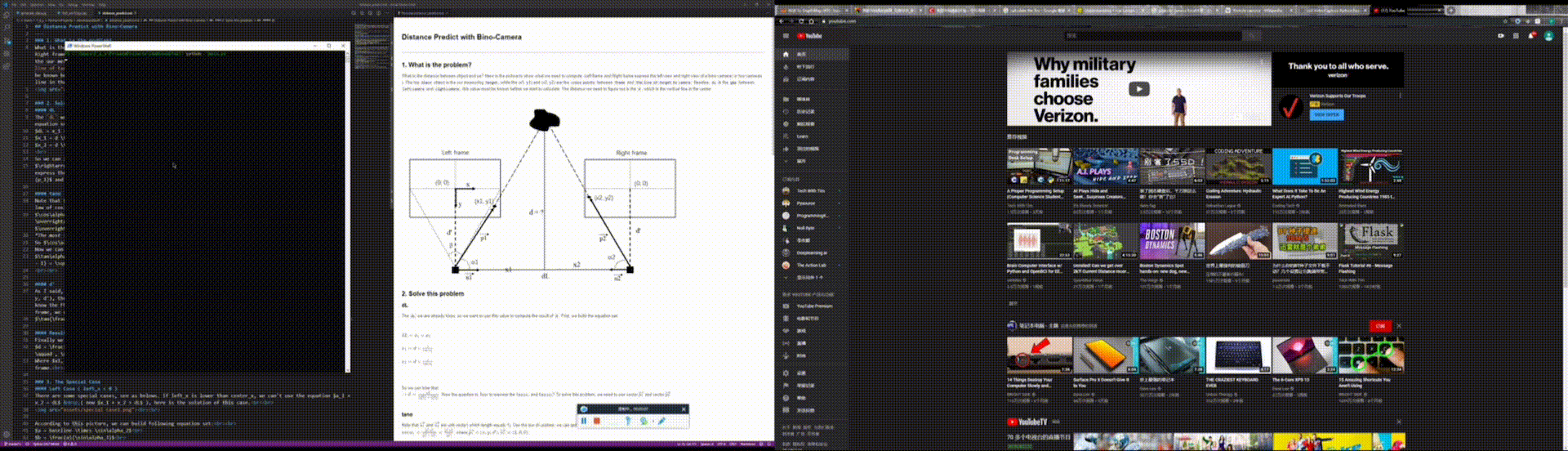Close the floating screen recorder toolbar
Viewport: 1568px width, 451px height.
click(684, 409)
